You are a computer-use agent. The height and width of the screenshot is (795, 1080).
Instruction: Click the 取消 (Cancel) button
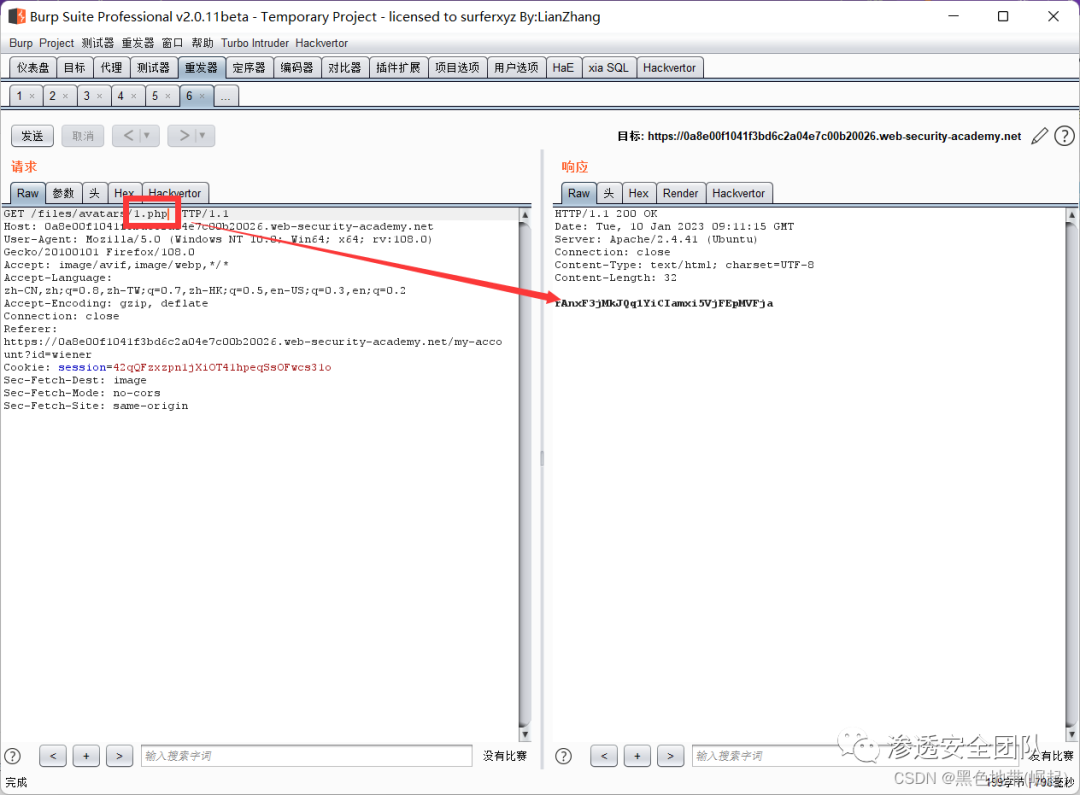point(83,136)
